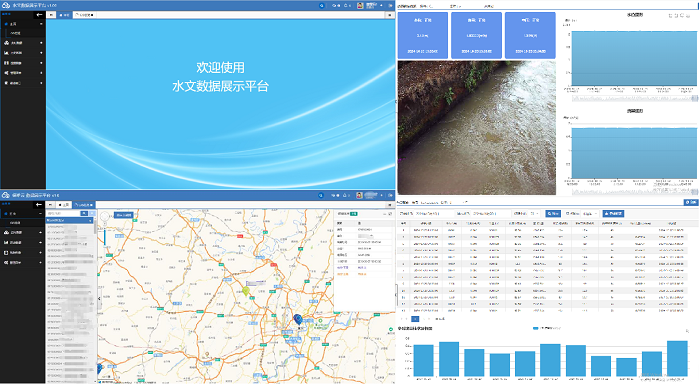Switch to the second tab in the welcome window tab bar

point(84,15)
